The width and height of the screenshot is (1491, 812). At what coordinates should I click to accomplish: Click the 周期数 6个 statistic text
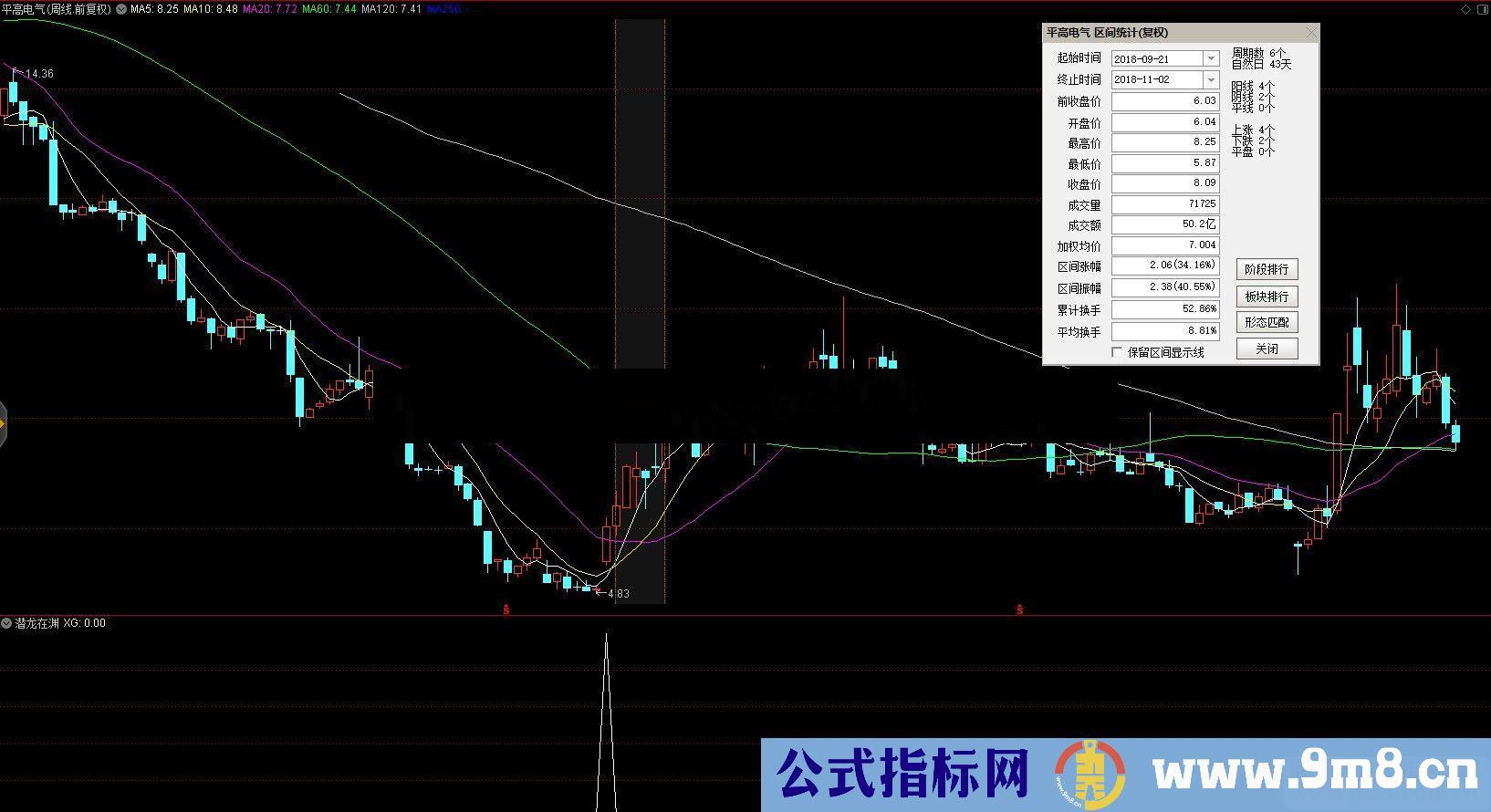pos(1258,54)
